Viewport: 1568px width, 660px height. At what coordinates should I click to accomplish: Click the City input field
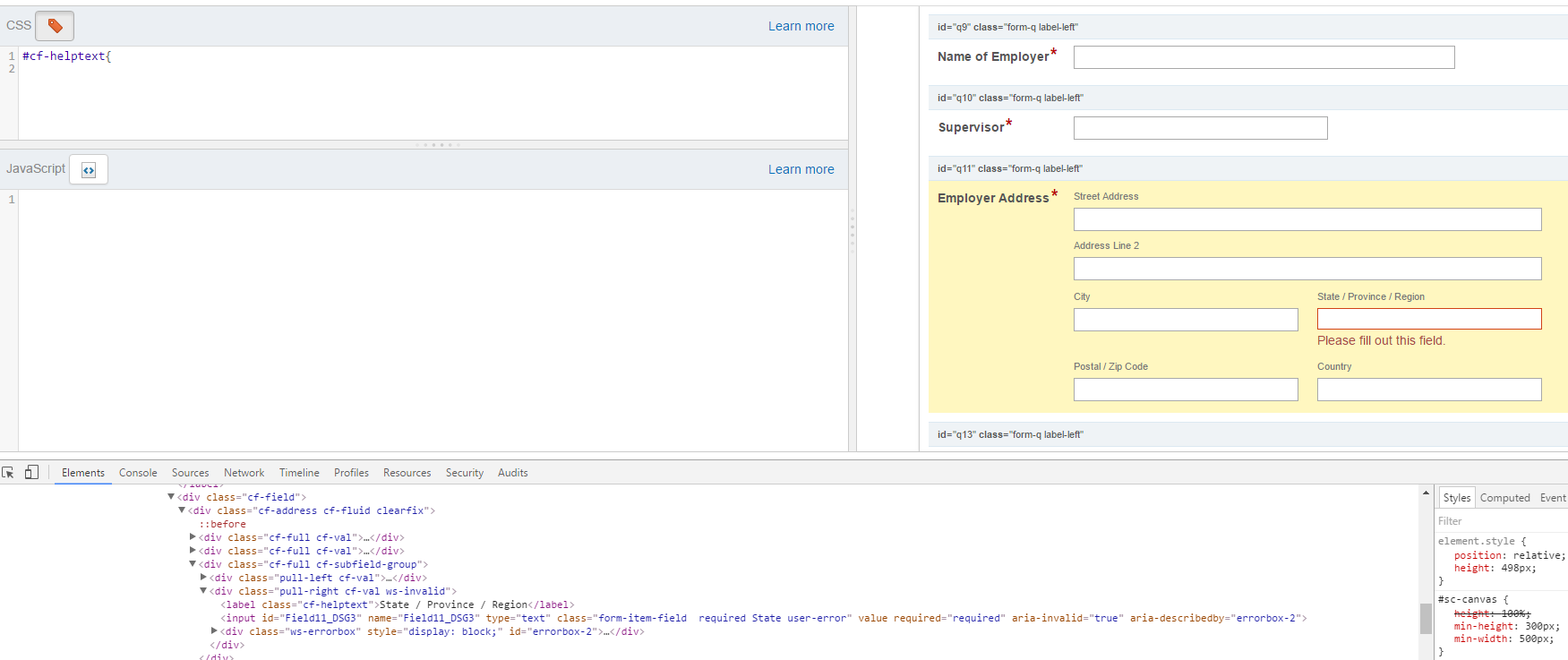tap(1186, 320)
